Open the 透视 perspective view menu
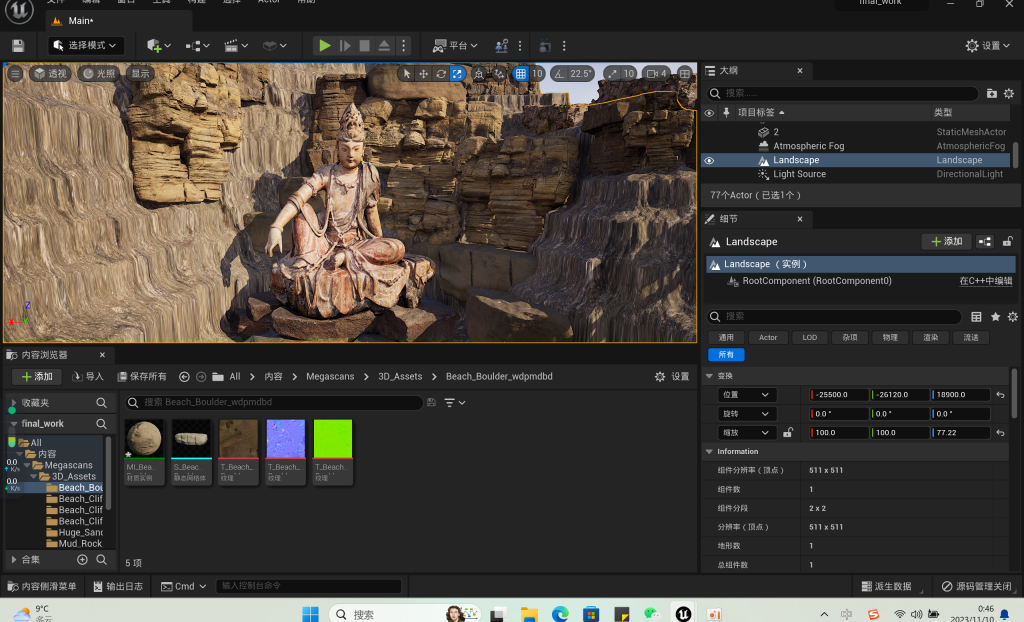The image size is (1024, 622). (50, 73)
